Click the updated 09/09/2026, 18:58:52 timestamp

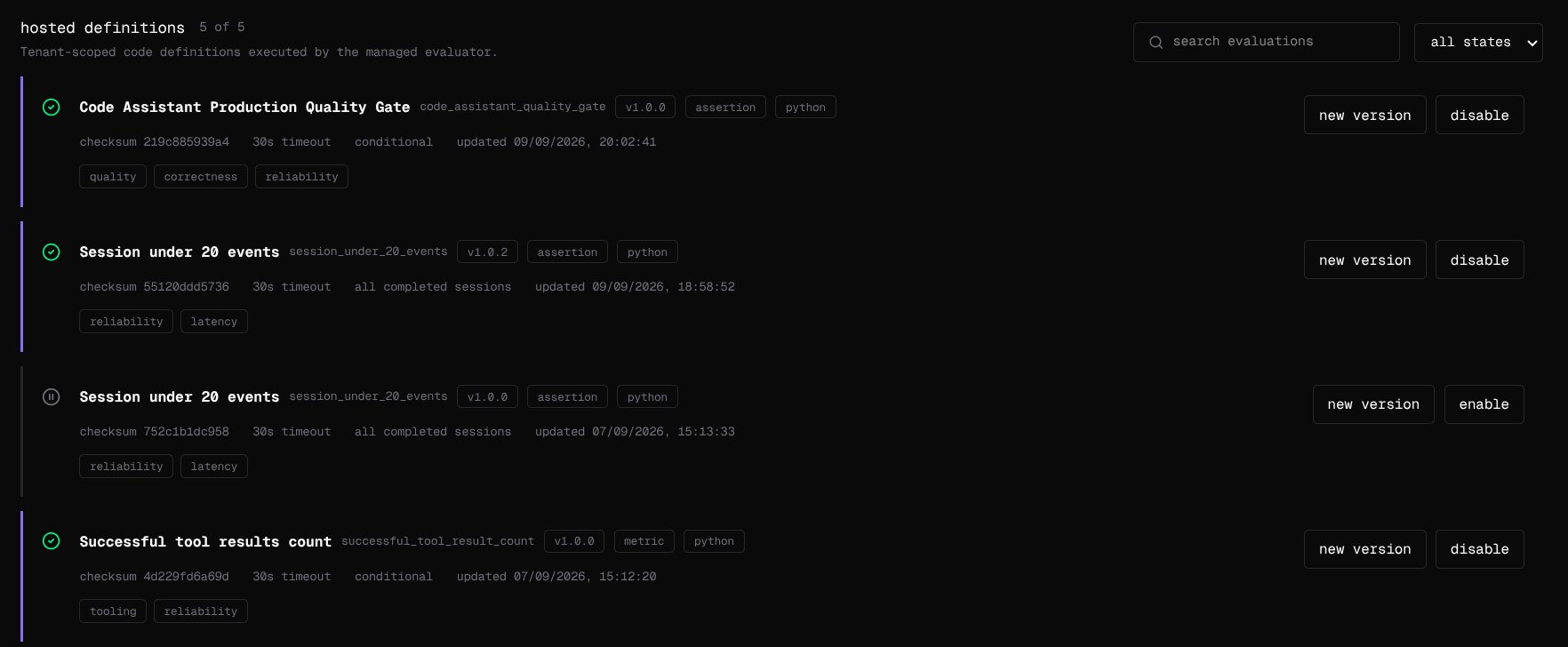(635, 287)
